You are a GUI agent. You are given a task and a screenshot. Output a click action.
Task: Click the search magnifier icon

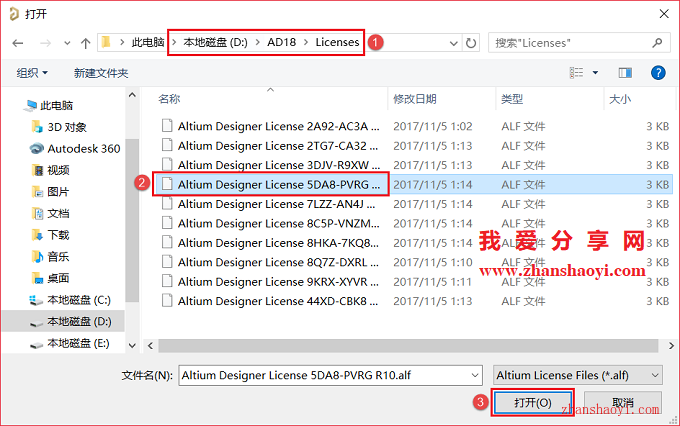coord(657,43)
